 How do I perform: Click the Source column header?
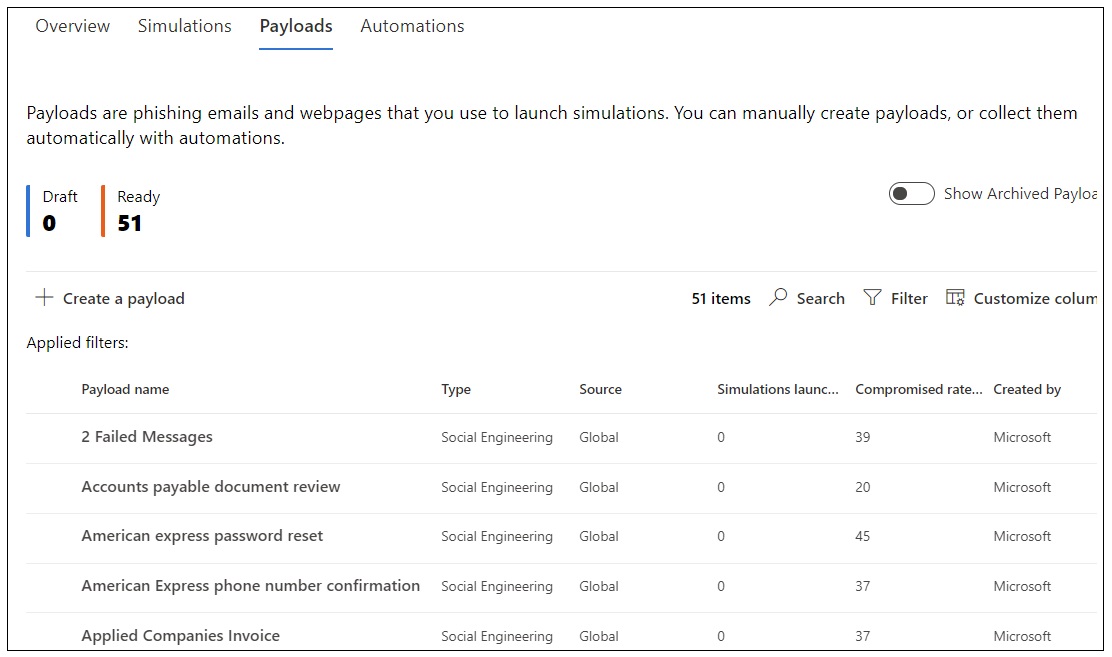point(600,390)
